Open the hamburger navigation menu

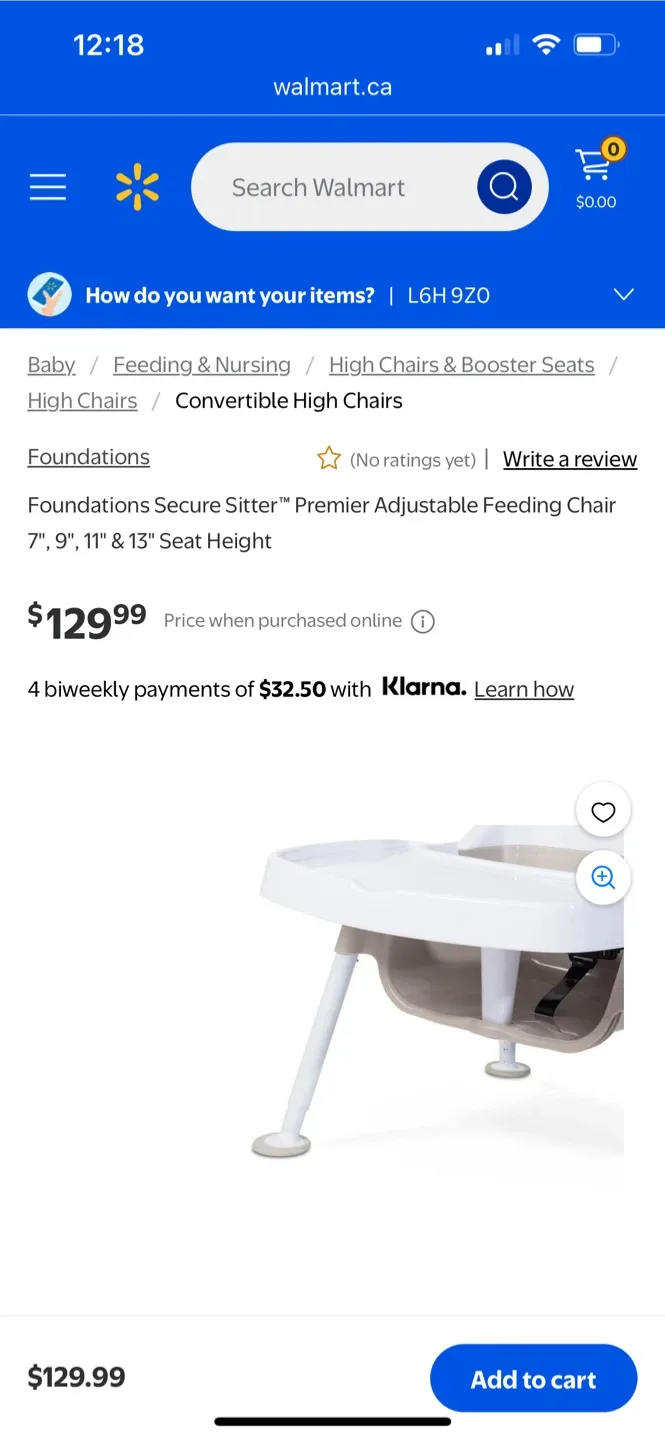click(47, 186)
